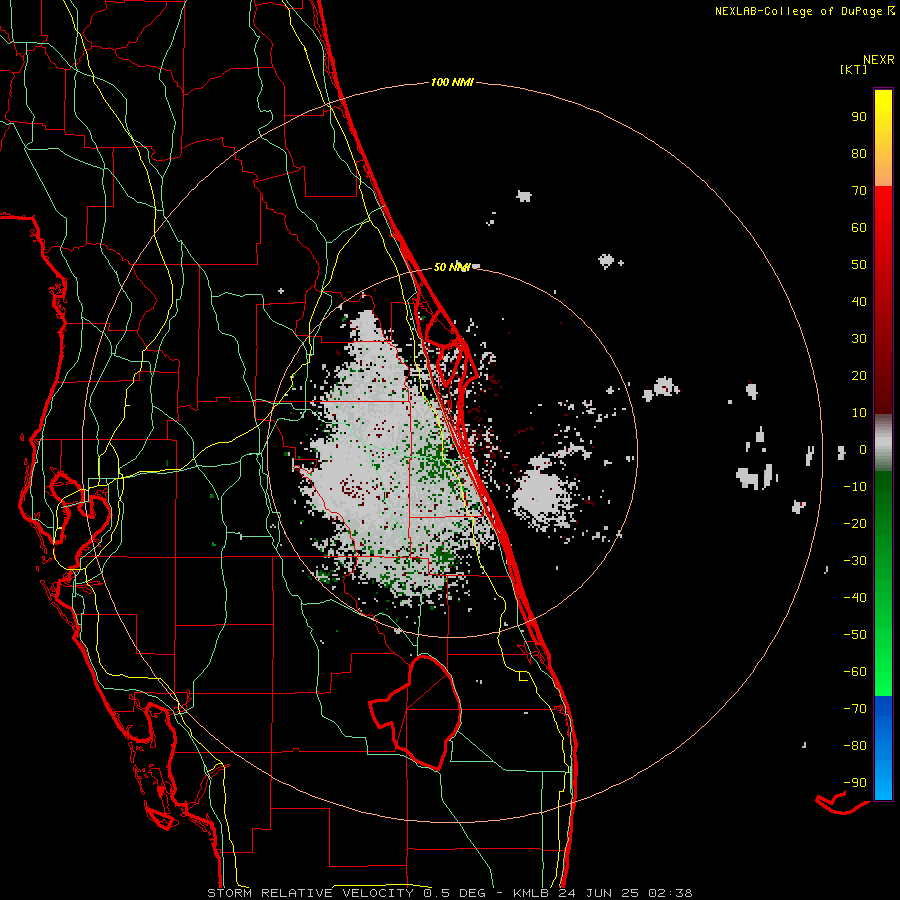
Task: Click the NEXR label above the color scale
Action: click(878, 60)
